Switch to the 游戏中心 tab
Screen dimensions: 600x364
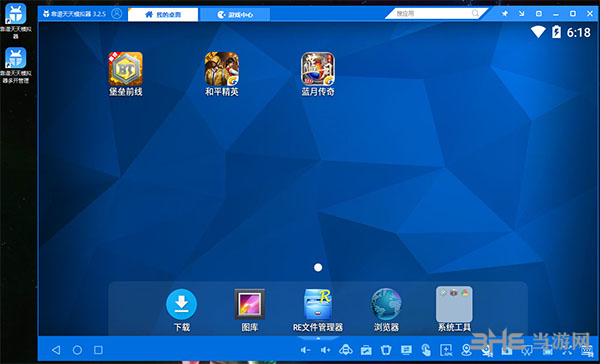coord(235,15)
